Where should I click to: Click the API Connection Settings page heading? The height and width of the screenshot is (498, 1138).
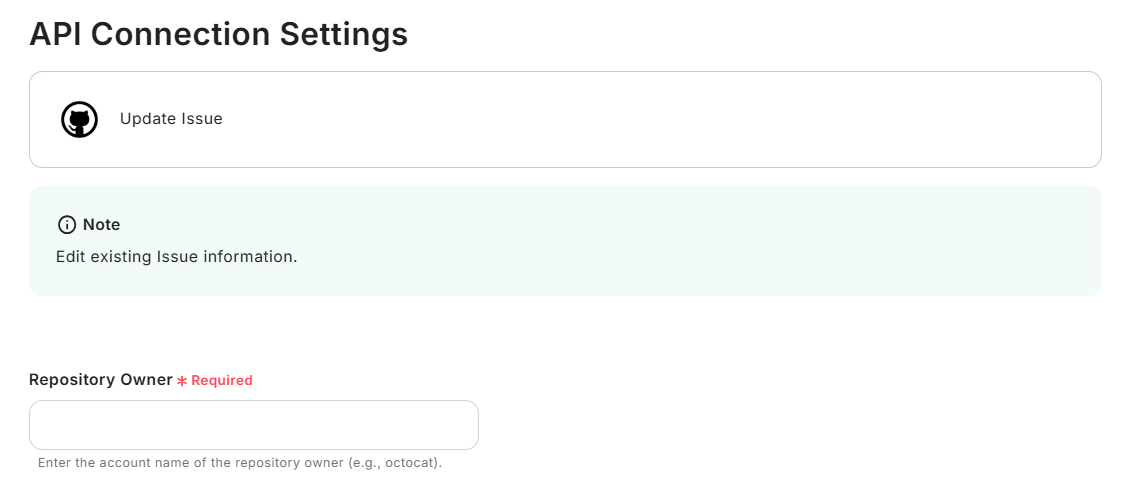pyautogui.click(x=219, y=34)
